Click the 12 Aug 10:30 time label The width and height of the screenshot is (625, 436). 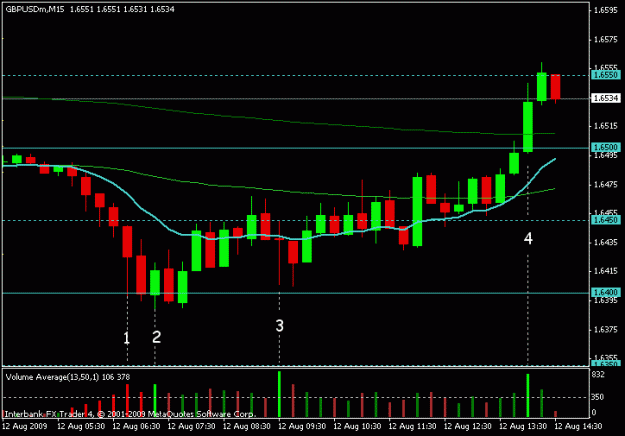click(x=357, y=426)
